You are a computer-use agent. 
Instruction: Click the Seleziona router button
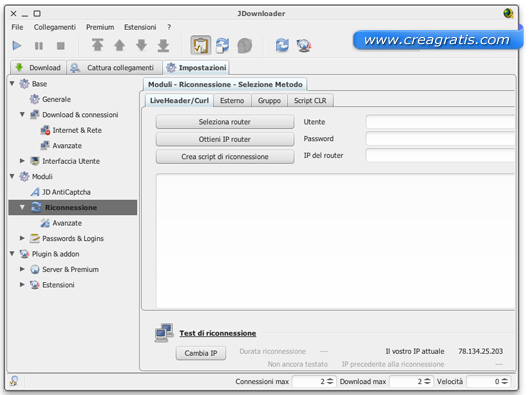pyautogui.click(x=225, y=122)
